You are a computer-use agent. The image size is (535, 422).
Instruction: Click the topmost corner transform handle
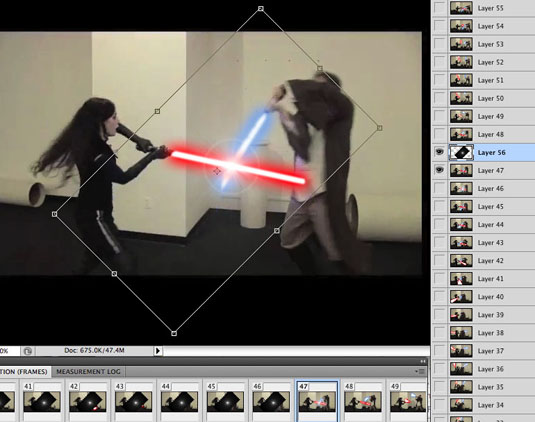[261, 8]
